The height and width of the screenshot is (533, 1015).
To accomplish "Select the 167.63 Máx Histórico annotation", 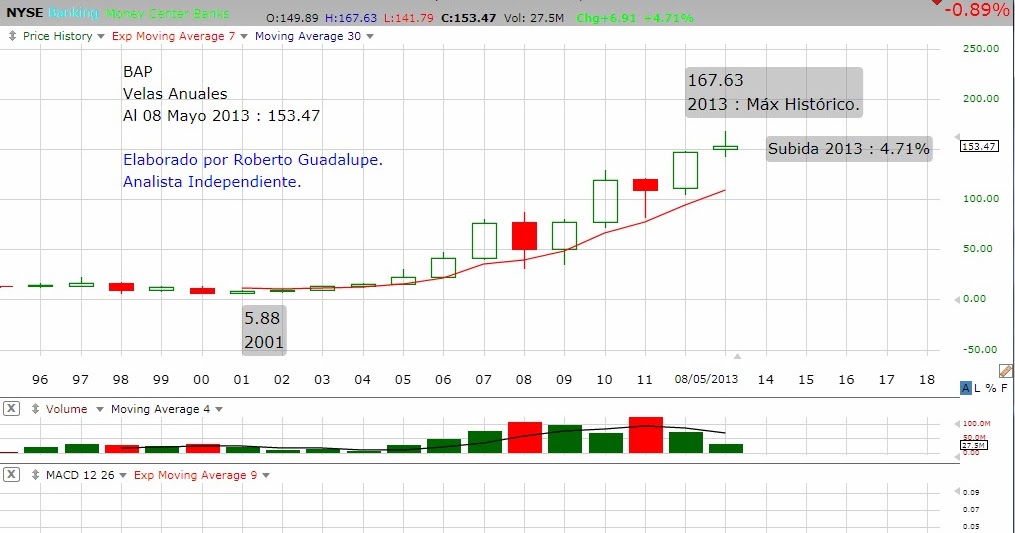I will tap(774, 92).
